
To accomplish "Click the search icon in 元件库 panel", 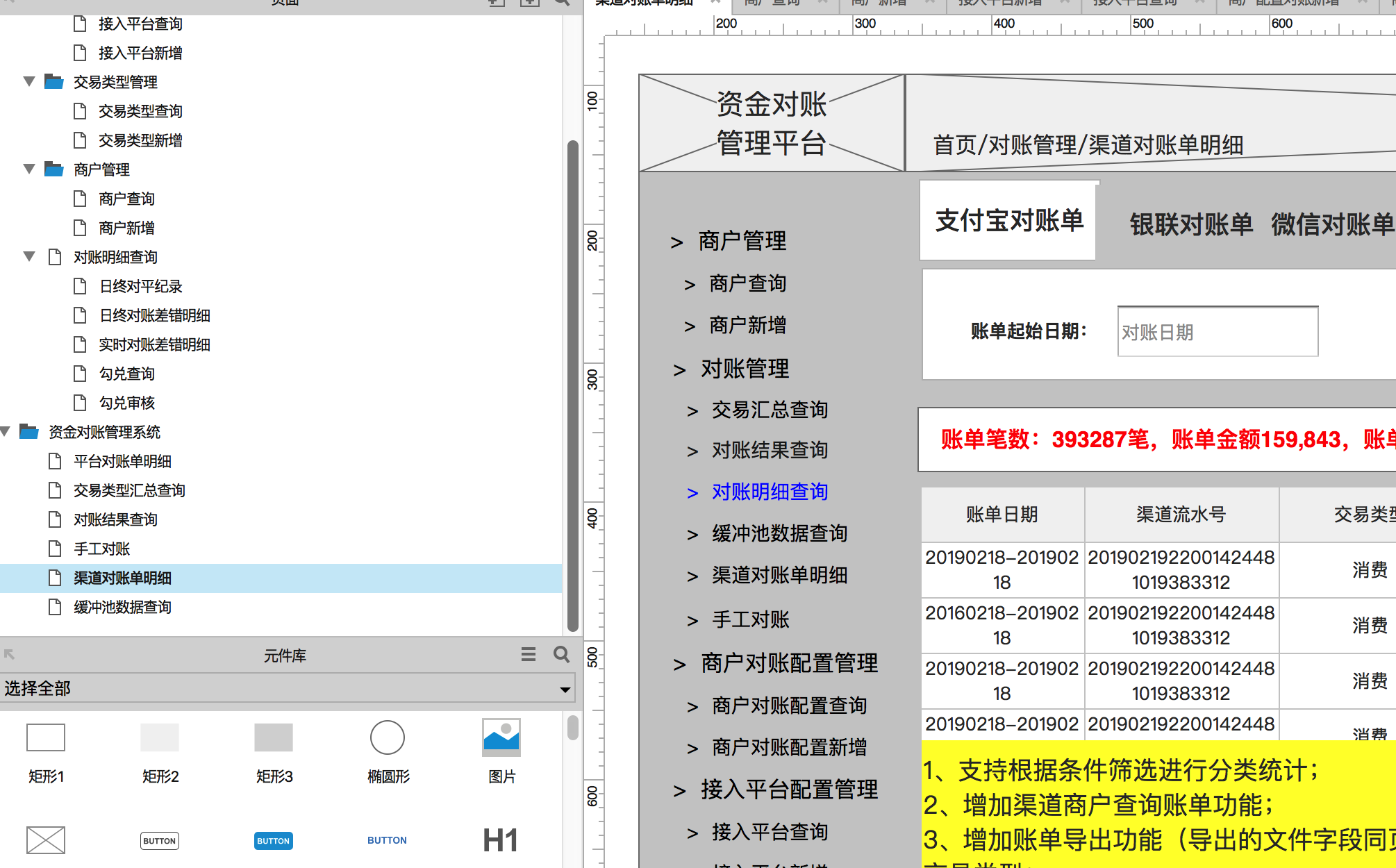I will (561, 654).
